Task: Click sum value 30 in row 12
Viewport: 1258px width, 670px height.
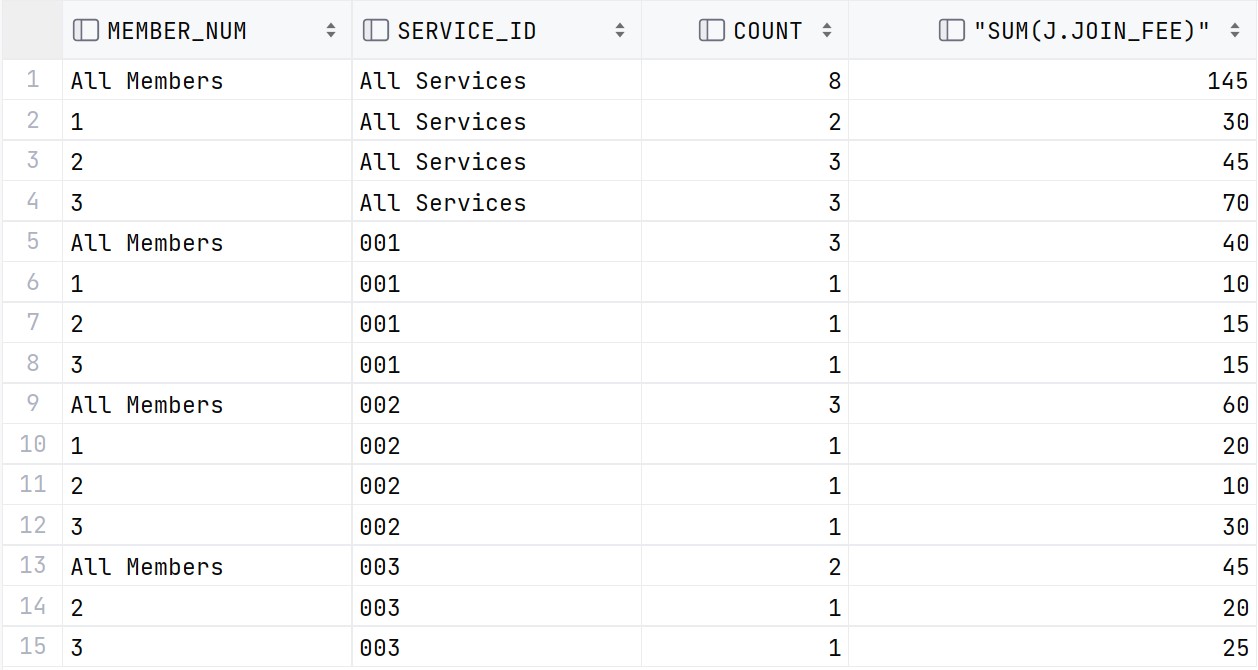Action: (1053, 526)
